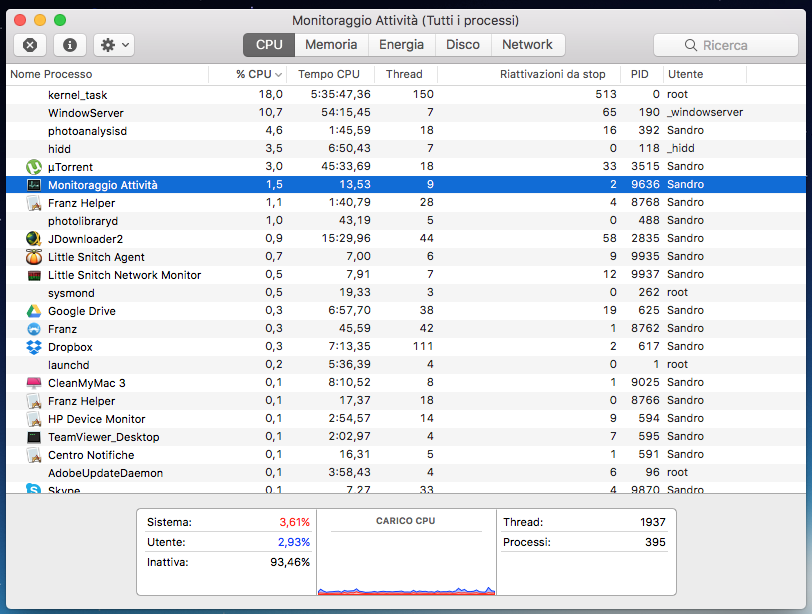The width and height of the screenshot is (812, 614).
Task: Click the TeamViewer_Desktop process name
Action: [x=104, y=437]
